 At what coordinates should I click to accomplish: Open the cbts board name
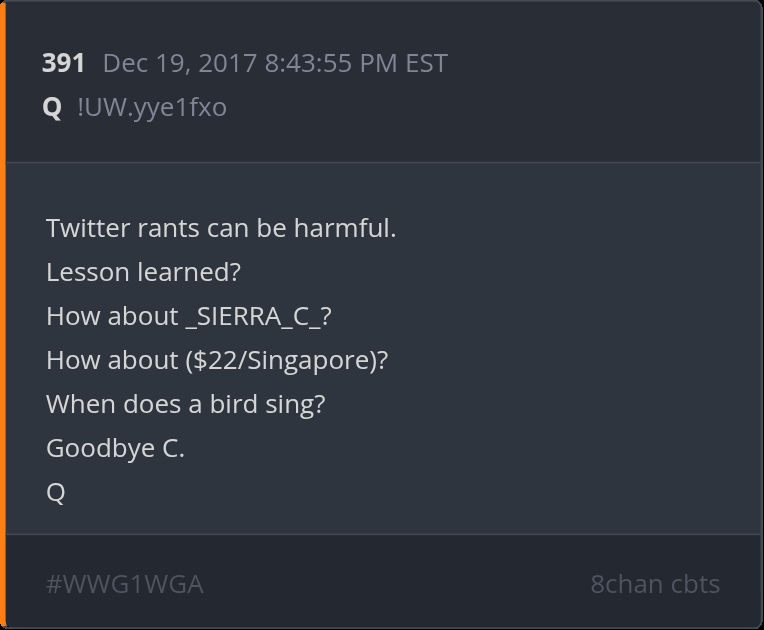[x=694, y=584]
